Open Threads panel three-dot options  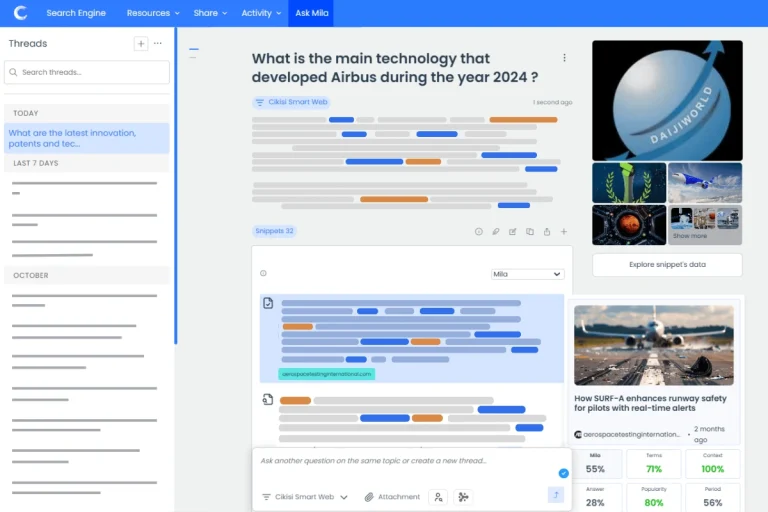[x=158, y=44]
